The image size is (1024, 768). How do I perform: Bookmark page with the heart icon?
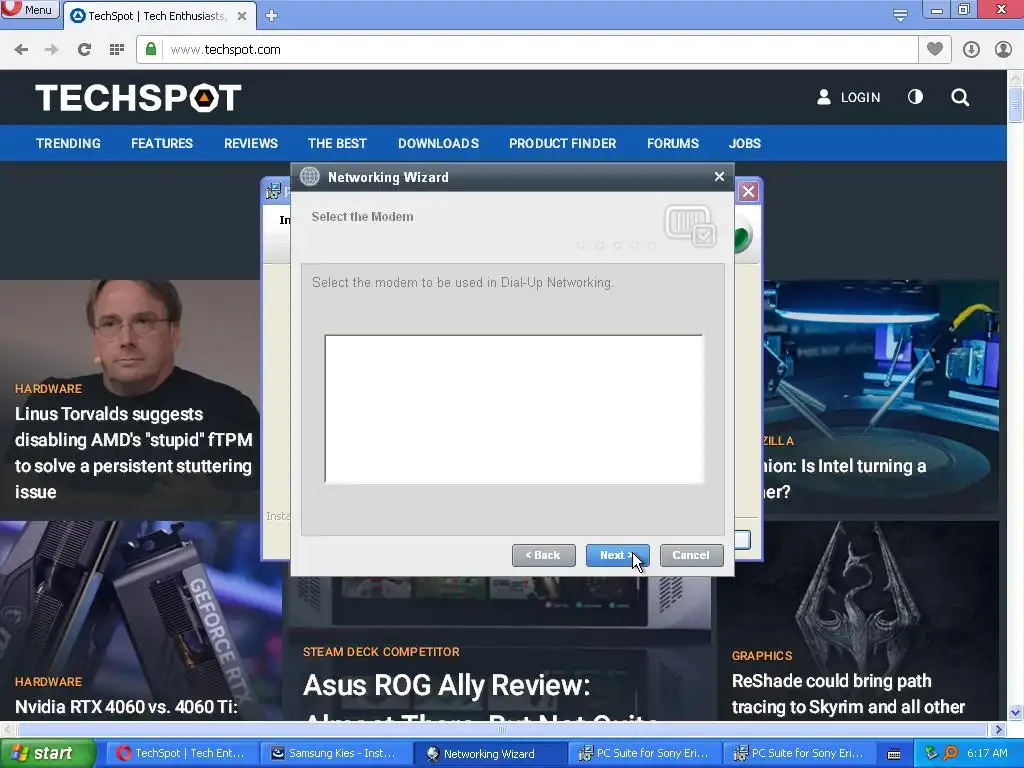point(935,49)
